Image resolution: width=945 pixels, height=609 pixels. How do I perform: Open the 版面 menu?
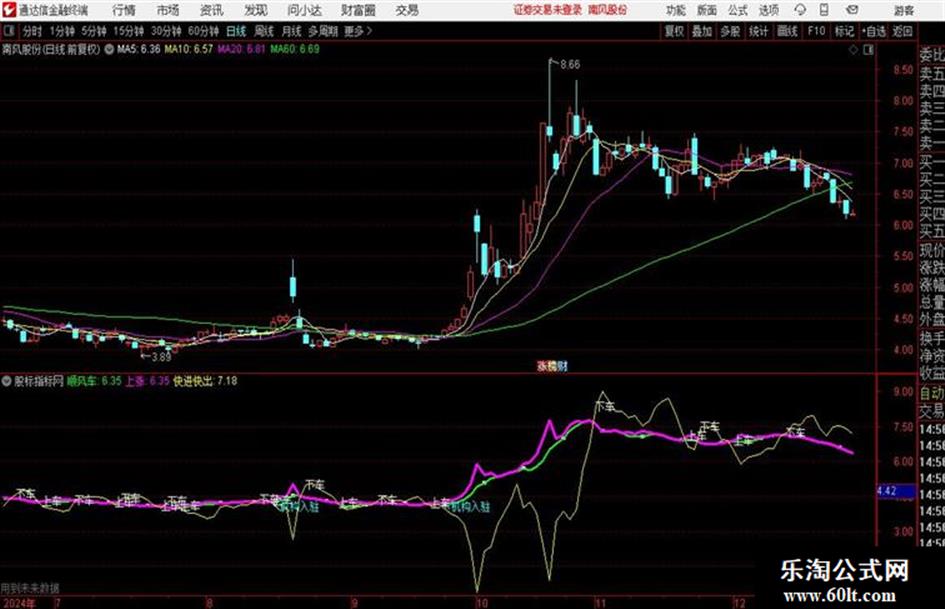pos(706,10)
